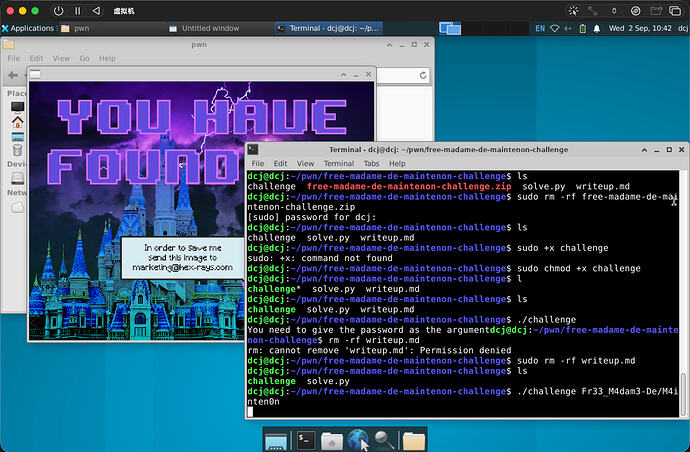This screenshot has width=690, height=452.
Task: Click the YOU HAVE text in image
Action: pyautogui.click(x=202, y=116)
